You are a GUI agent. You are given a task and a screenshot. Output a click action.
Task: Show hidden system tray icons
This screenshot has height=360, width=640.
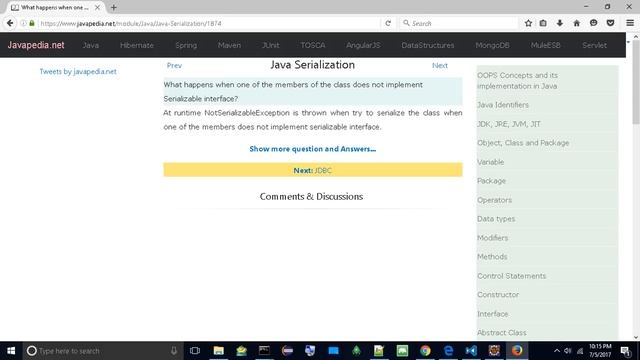pyautogui.click(x=556, y=351)
